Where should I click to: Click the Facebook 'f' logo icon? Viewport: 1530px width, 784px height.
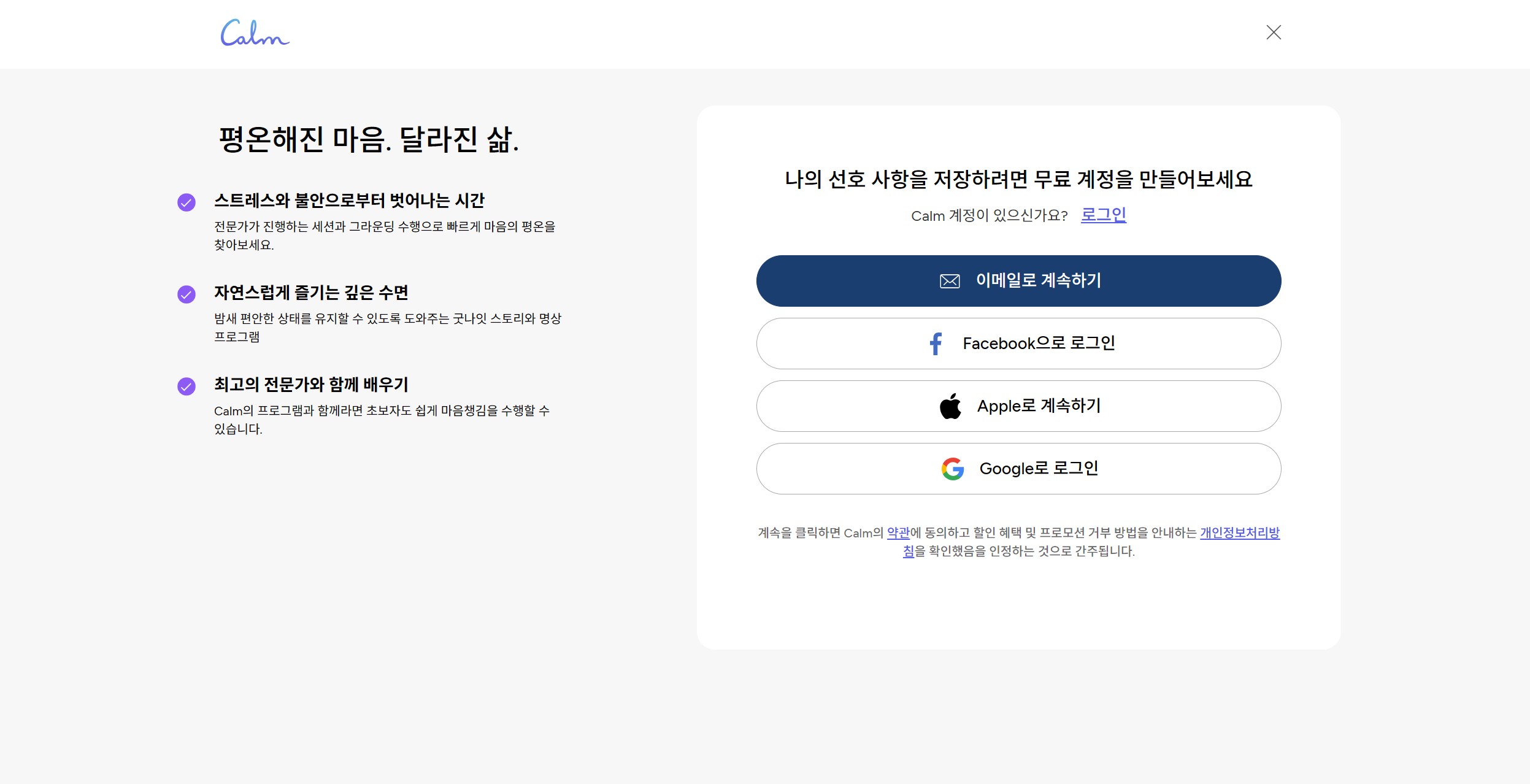tap(935, 344)
